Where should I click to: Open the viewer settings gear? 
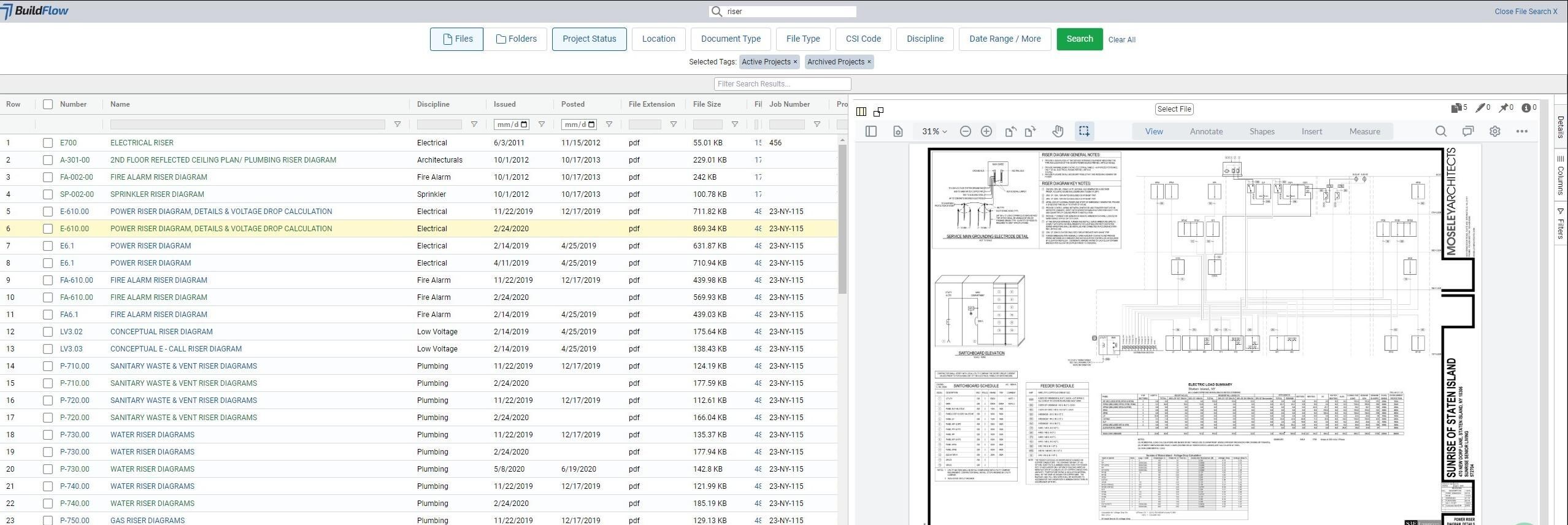[1495, 131]
